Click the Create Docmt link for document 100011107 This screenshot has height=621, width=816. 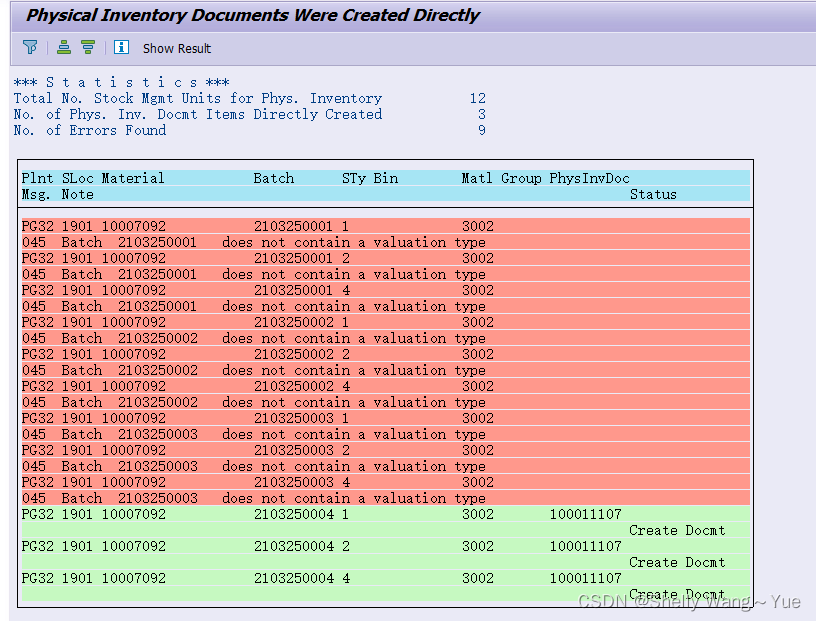[677, 530]
